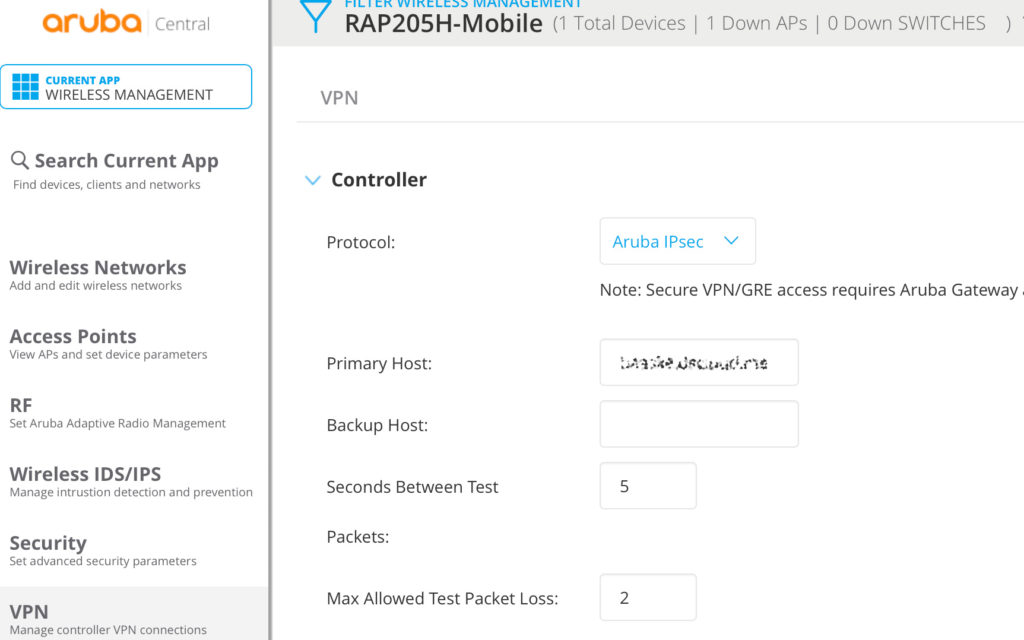Viewport: 1024px width, 640px height.
Task: Open the Protocol dropdown showing Aruba IPsec
Action: click(x=677, y=241)
